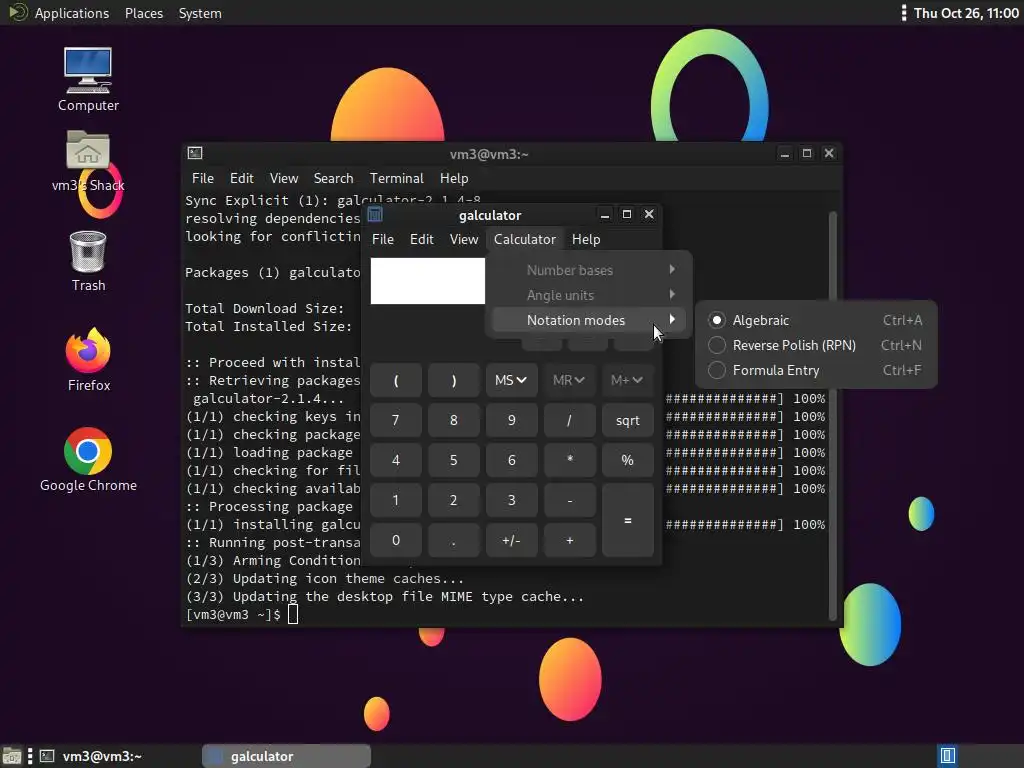Click the decimal point button

point(453,540)
